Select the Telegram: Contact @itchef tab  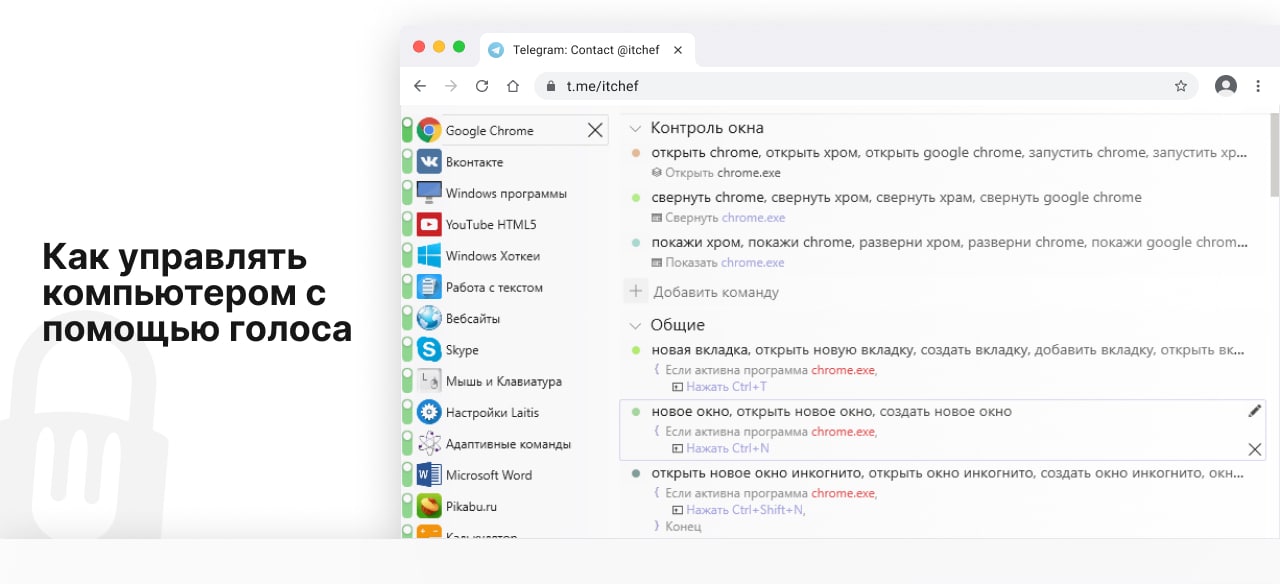click(x=588, y=49)
